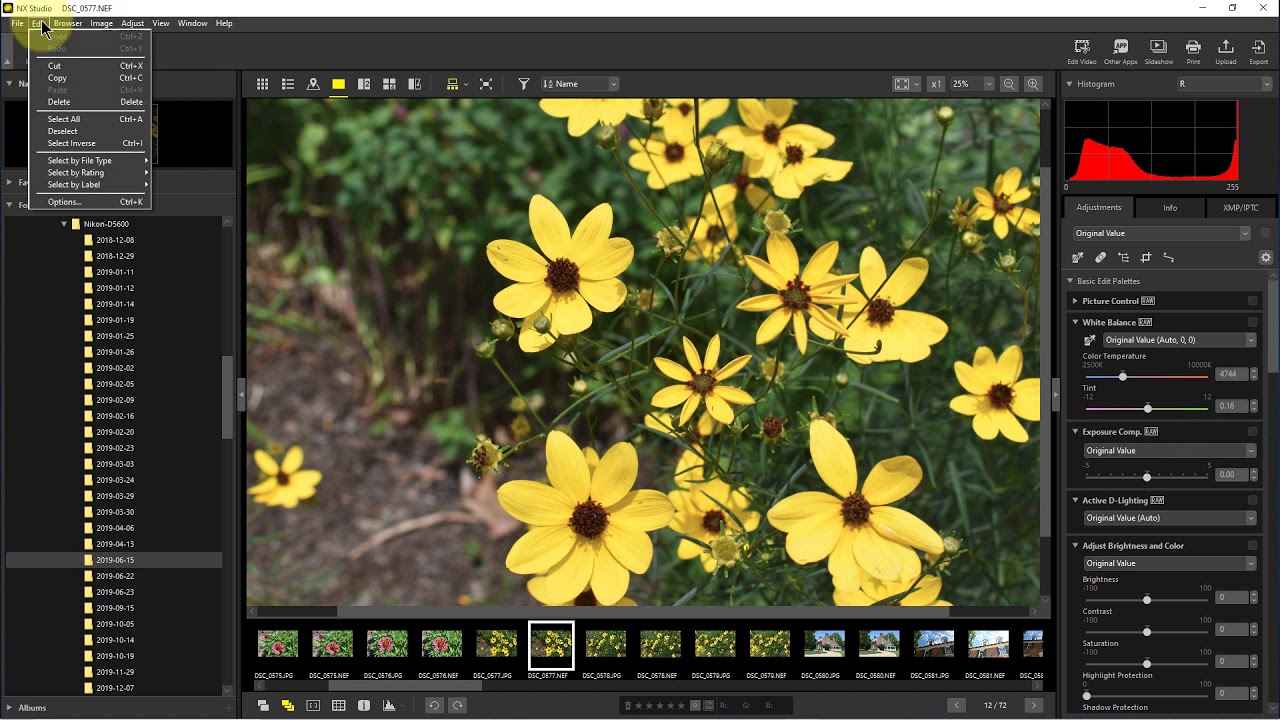Click the Export icon
This screenshot has width=1280, height=720.
coord(1258,52)
